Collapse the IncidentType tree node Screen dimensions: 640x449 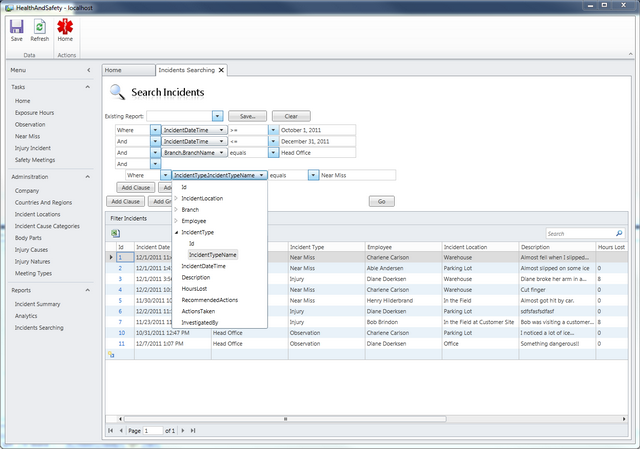click(176, 232)
